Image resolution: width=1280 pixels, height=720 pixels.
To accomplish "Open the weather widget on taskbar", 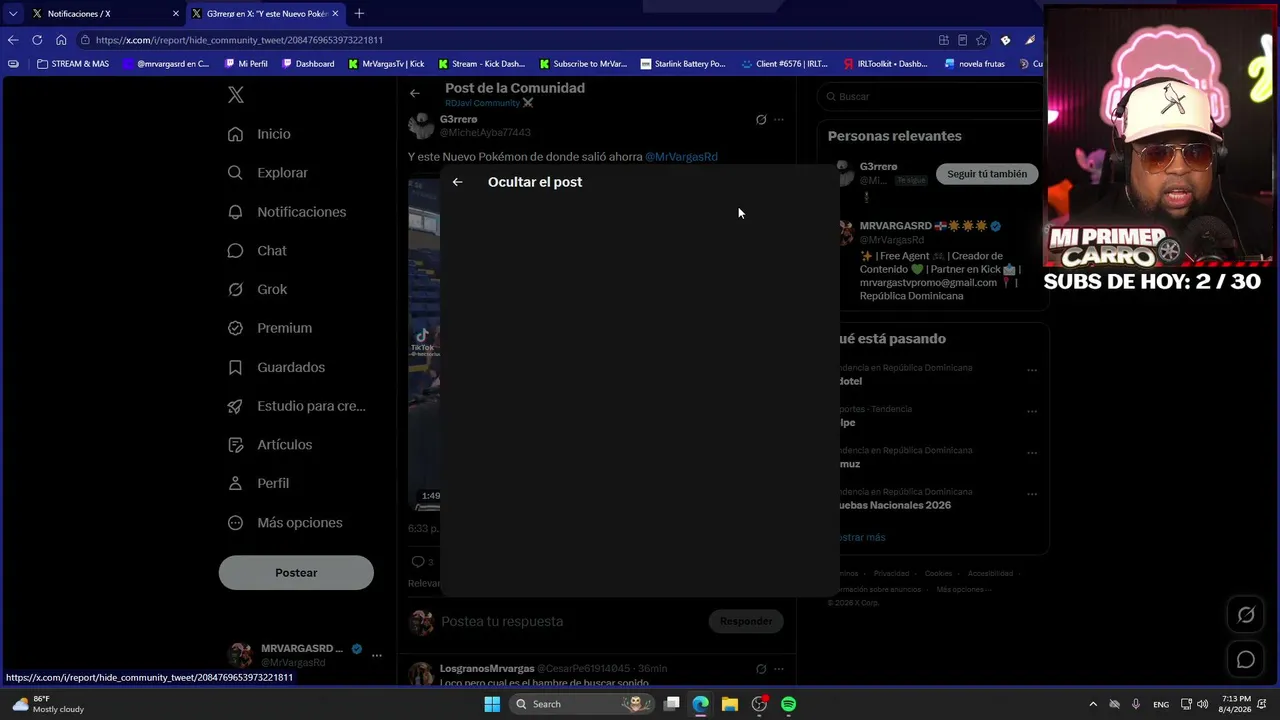I will [x=48, y=704].
